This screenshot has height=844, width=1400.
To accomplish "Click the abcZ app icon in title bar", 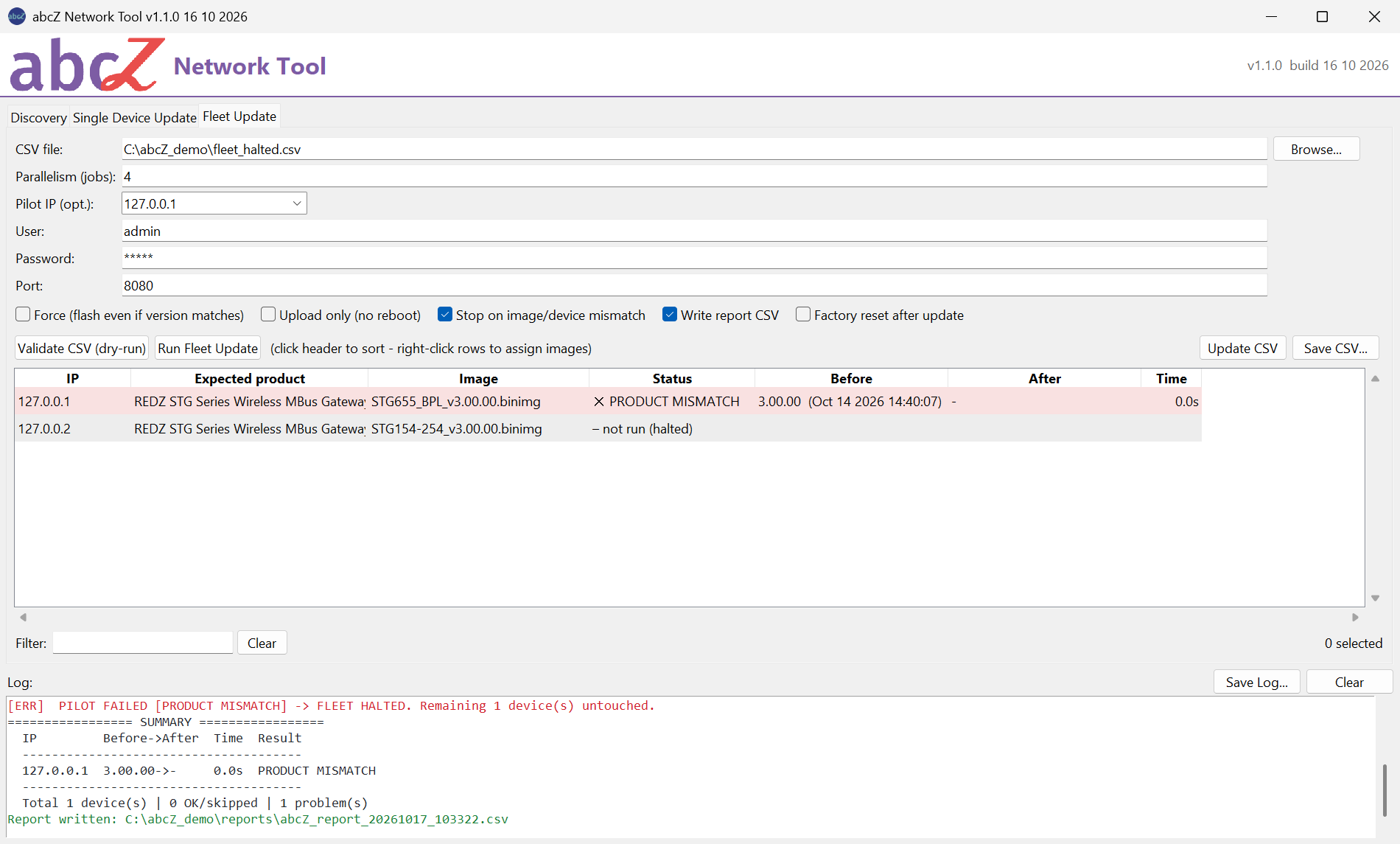I will point(16,16).
